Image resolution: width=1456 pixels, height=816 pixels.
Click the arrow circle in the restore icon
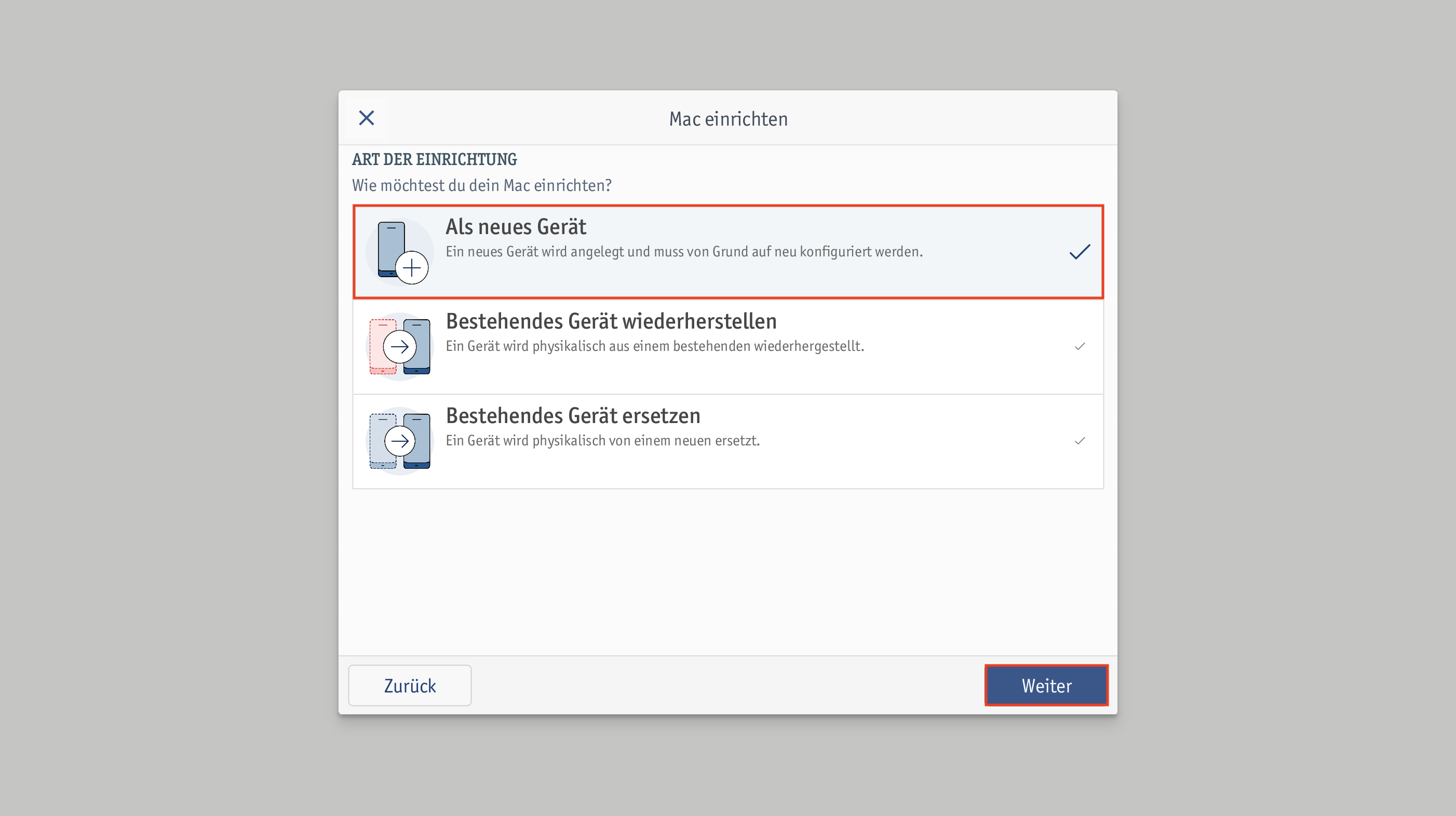pos(400,346)
